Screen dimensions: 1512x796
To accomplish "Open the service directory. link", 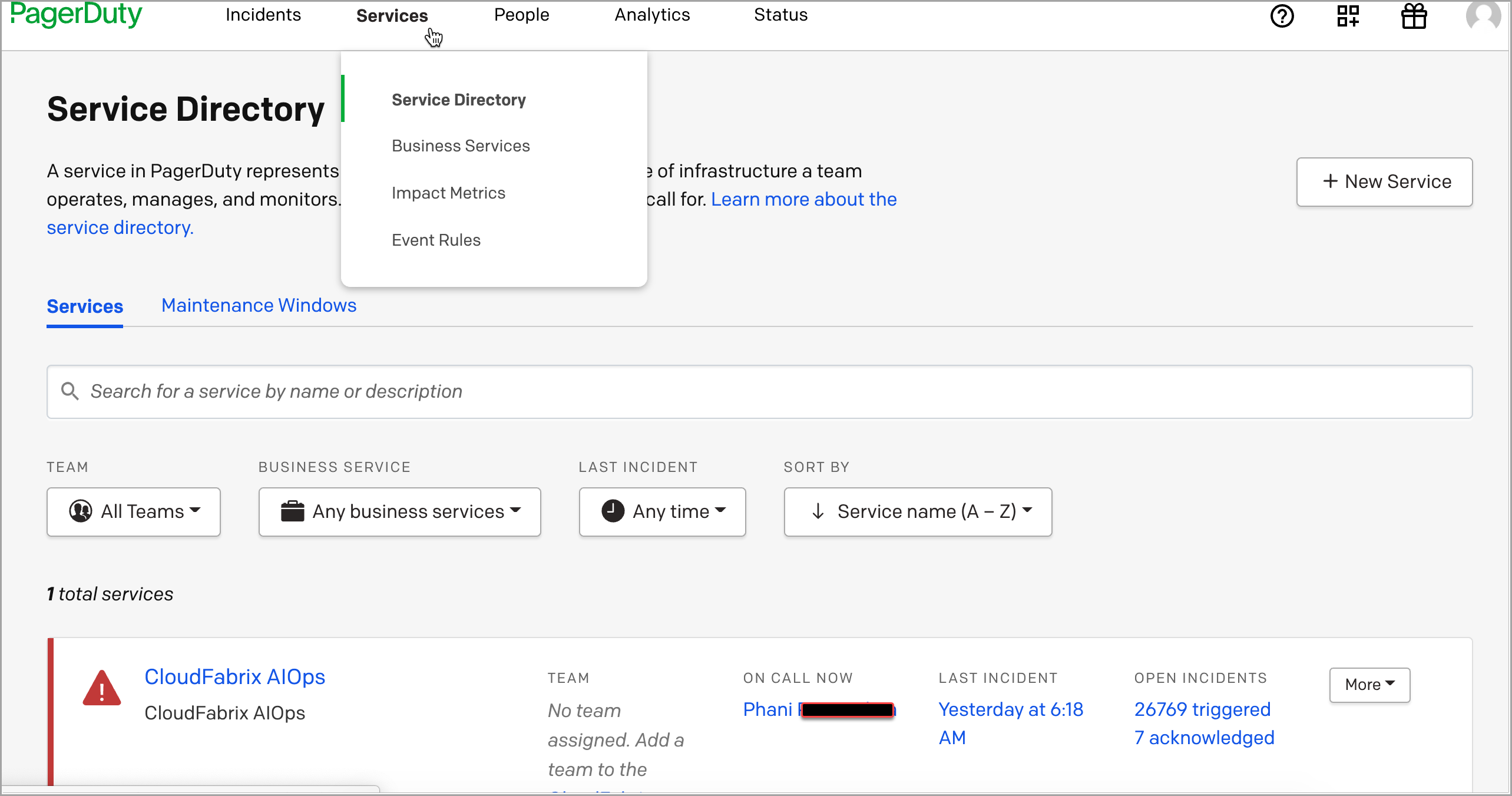I will point(120,227).
